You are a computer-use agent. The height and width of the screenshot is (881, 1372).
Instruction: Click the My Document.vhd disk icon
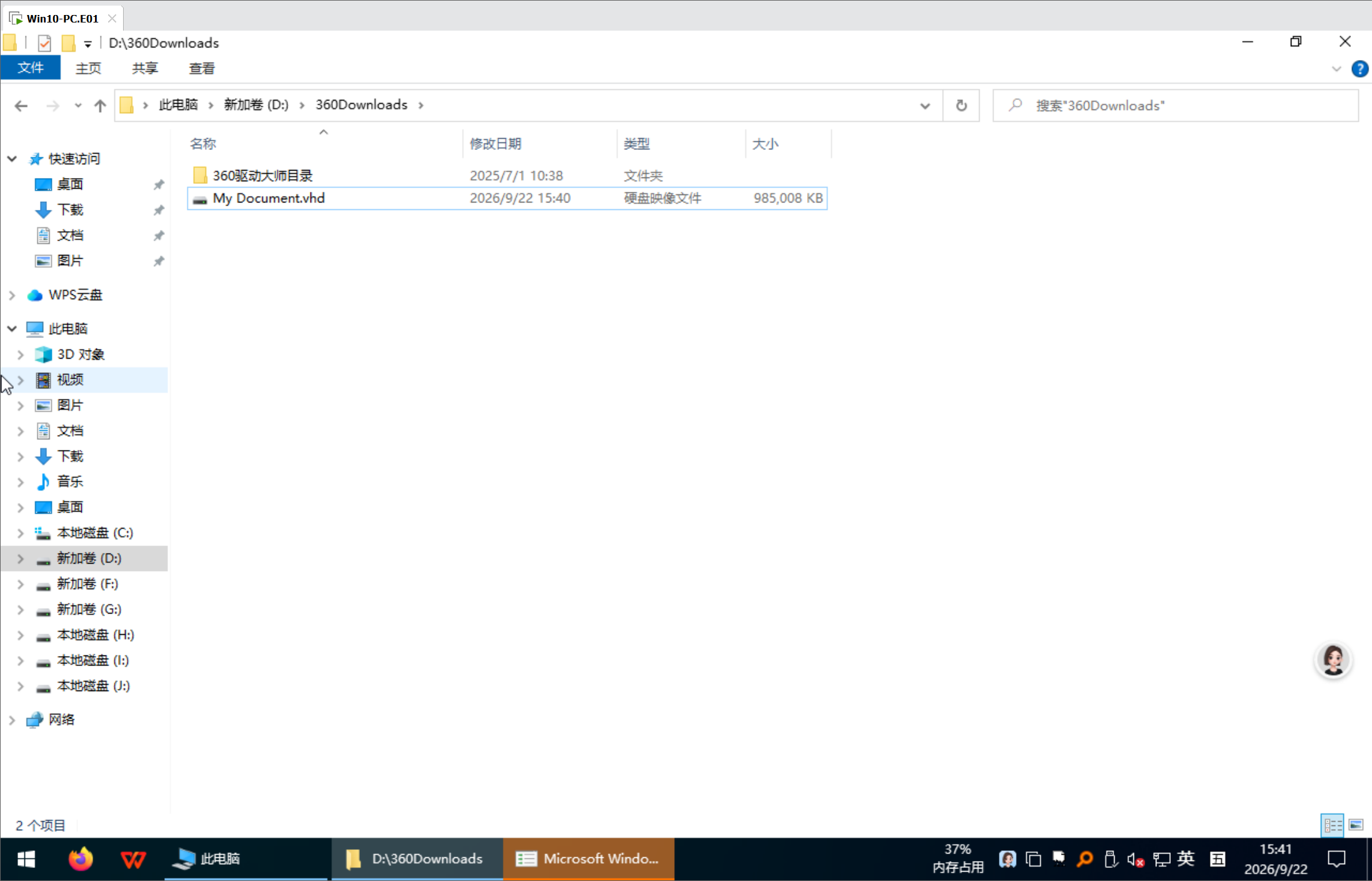(x=200, y=199)
